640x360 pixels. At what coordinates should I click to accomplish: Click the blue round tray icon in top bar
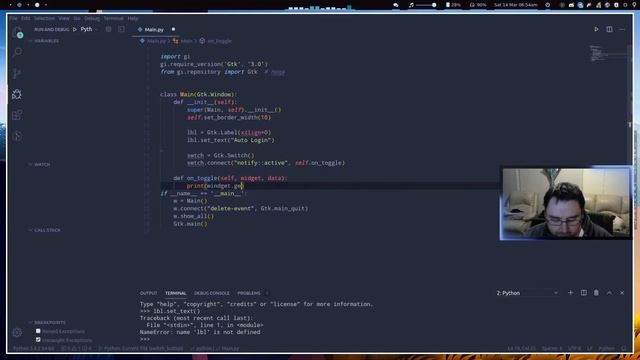[580, 5]
